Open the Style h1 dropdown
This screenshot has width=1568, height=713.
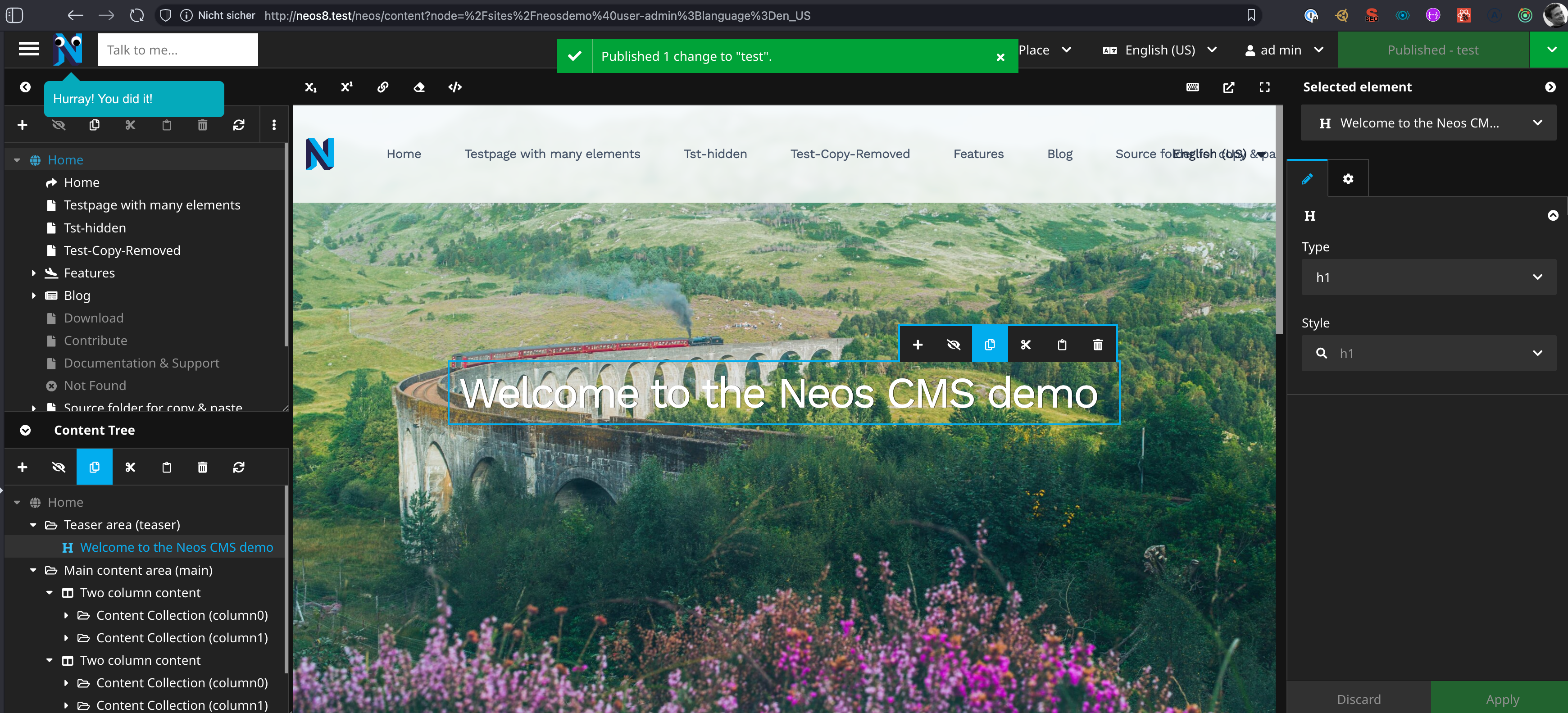(1429, 353)
